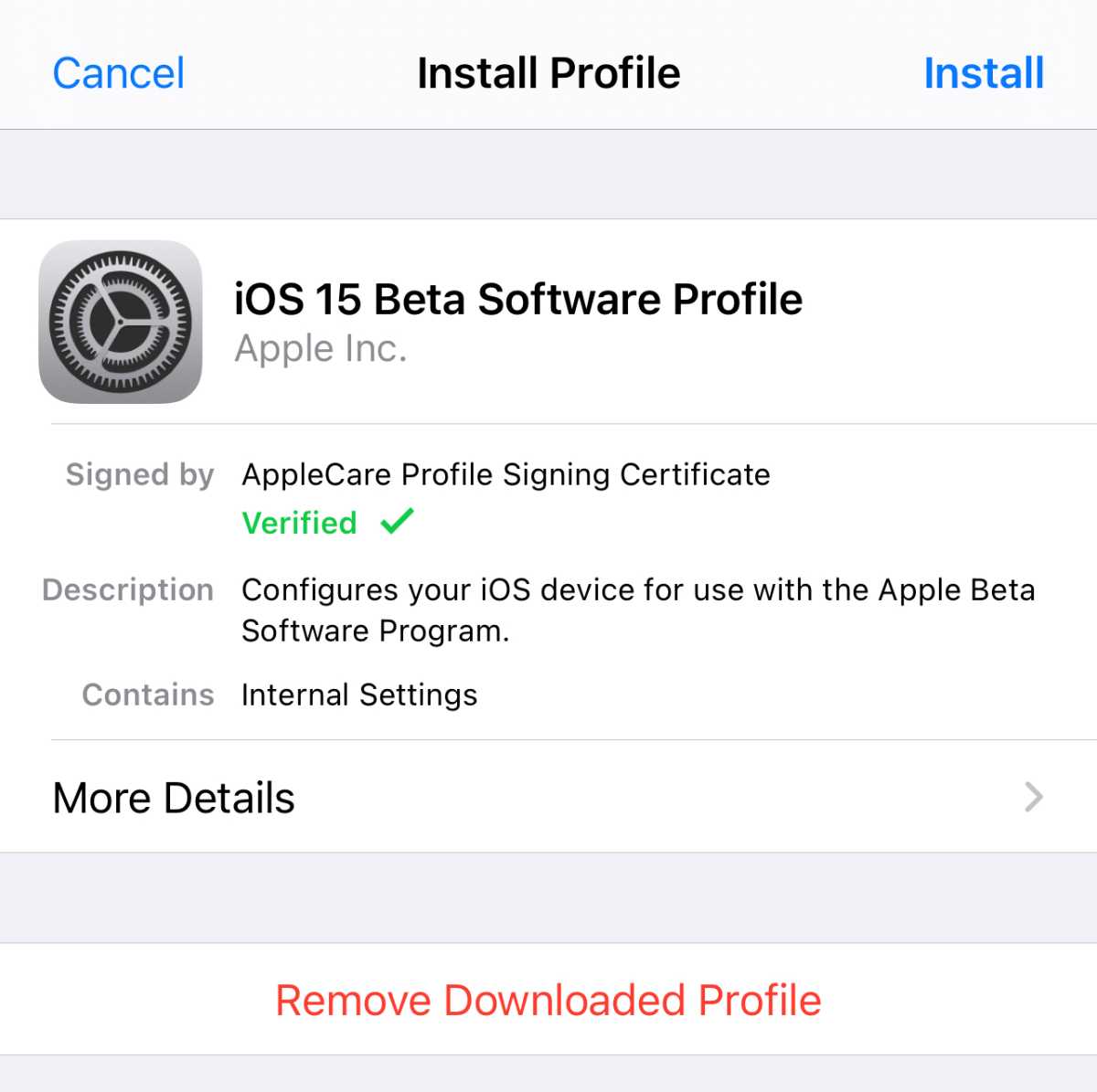Image resolution: width=1097 pixels, height=1092 pixels.
Task: Open the More Details row label
Action: click(x=174, y=798)
